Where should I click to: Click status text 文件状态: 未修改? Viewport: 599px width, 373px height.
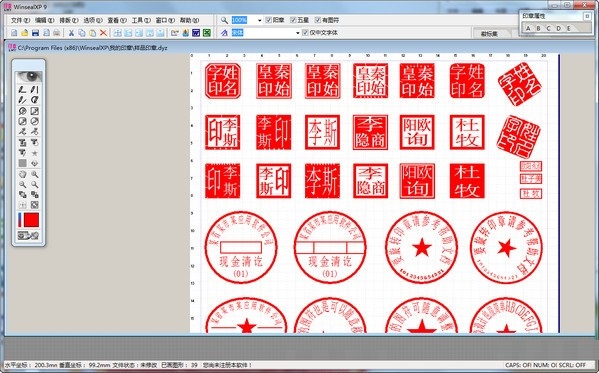coord(135,365)
